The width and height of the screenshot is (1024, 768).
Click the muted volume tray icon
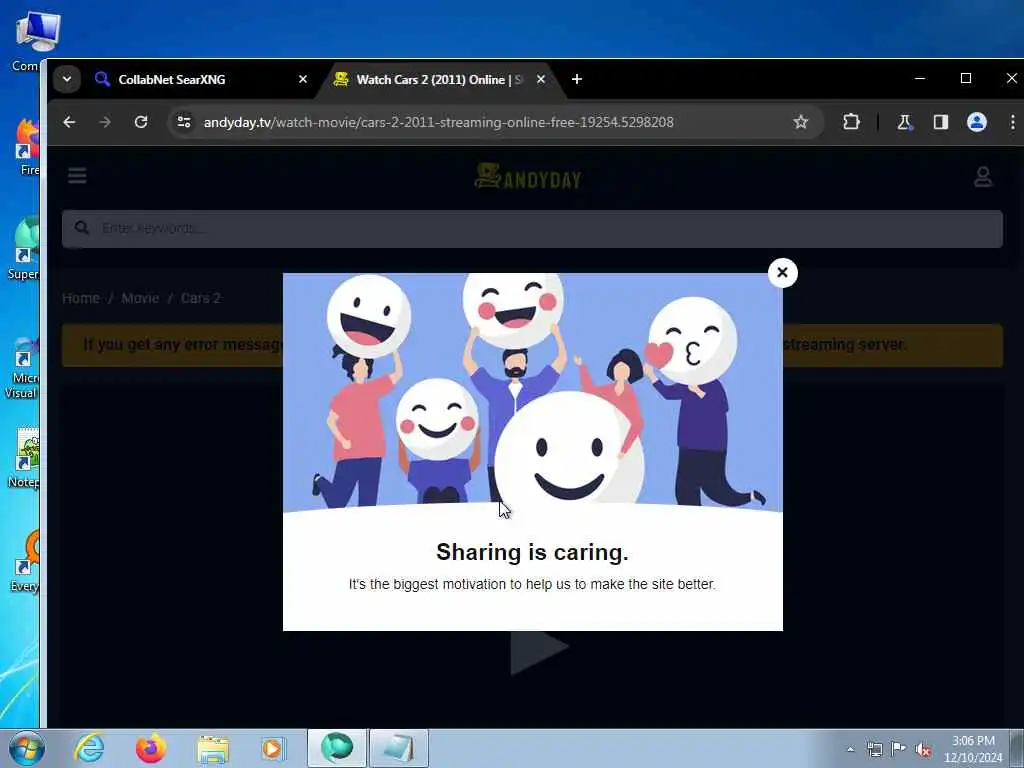pos(923,750)
